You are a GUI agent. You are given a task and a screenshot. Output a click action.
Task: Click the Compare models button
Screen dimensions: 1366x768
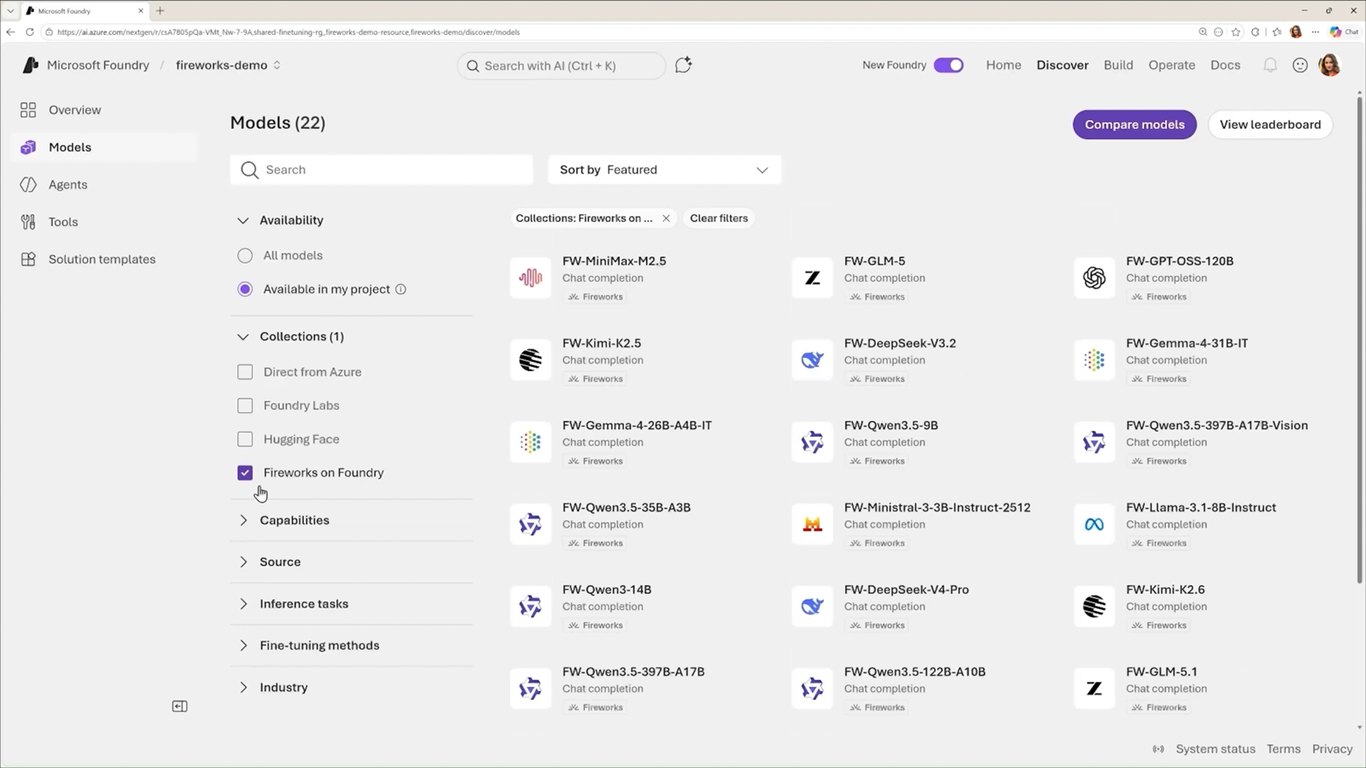click(x=1134, y=125)
